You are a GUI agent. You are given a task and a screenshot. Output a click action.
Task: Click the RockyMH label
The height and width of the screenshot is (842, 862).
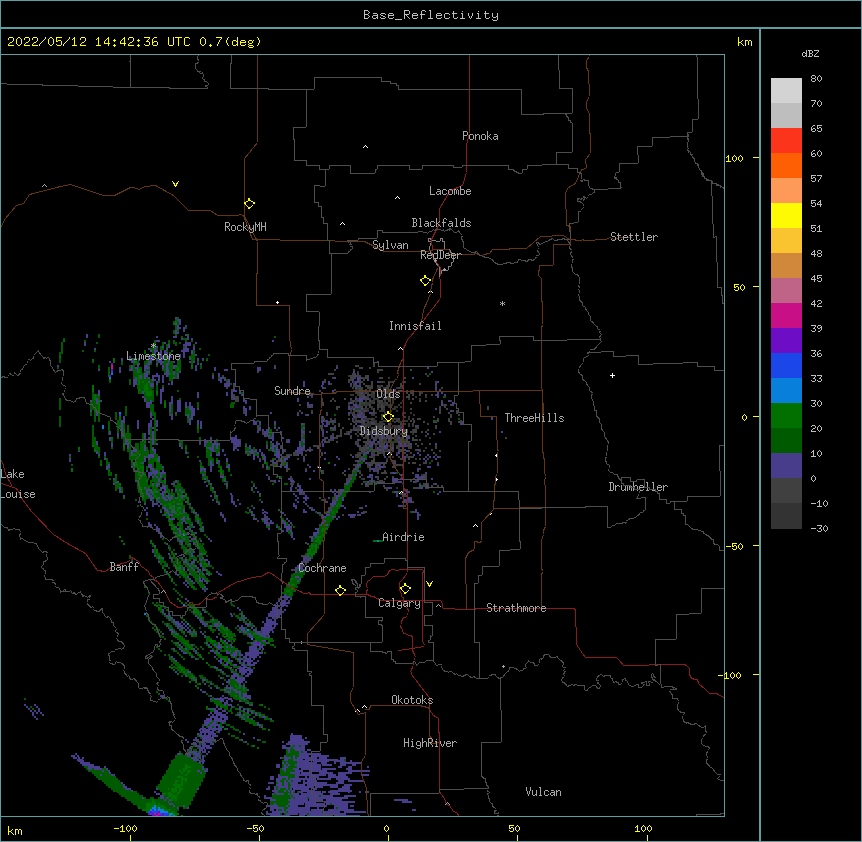tap(245, 227)
